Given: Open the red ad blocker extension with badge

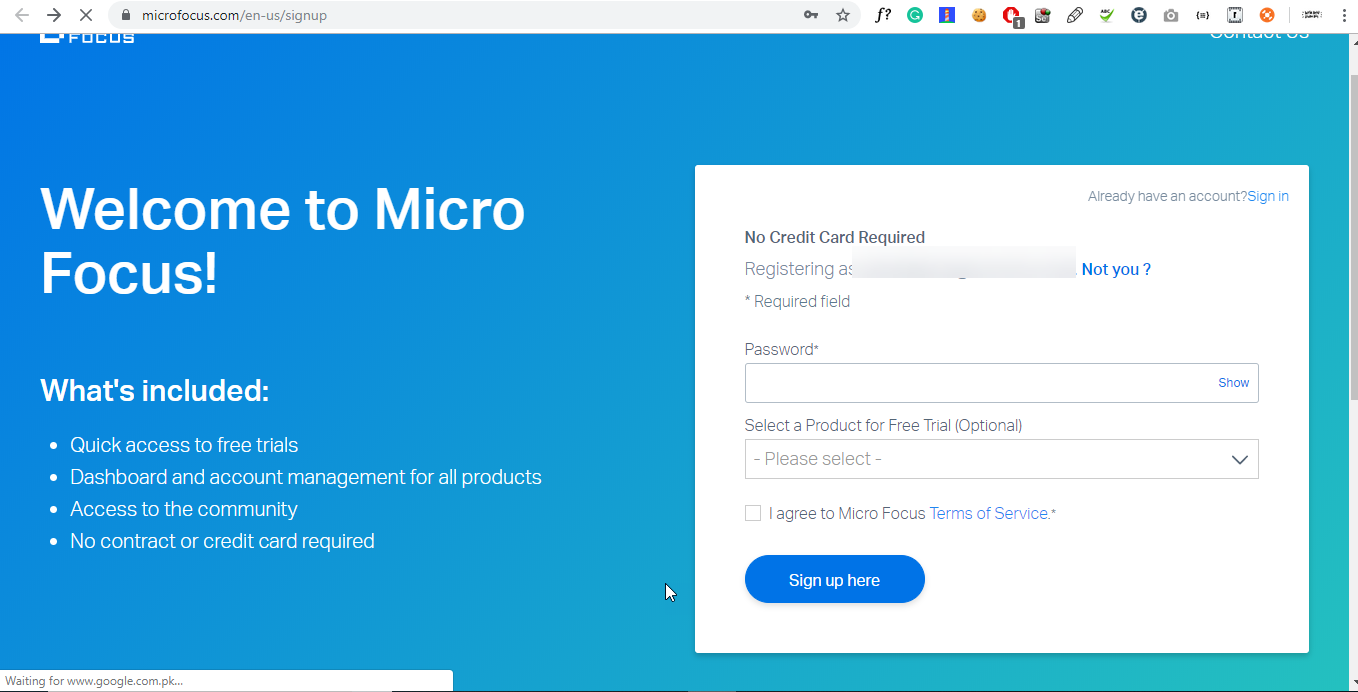Looking at the screenshot, I should [1012, 16].
